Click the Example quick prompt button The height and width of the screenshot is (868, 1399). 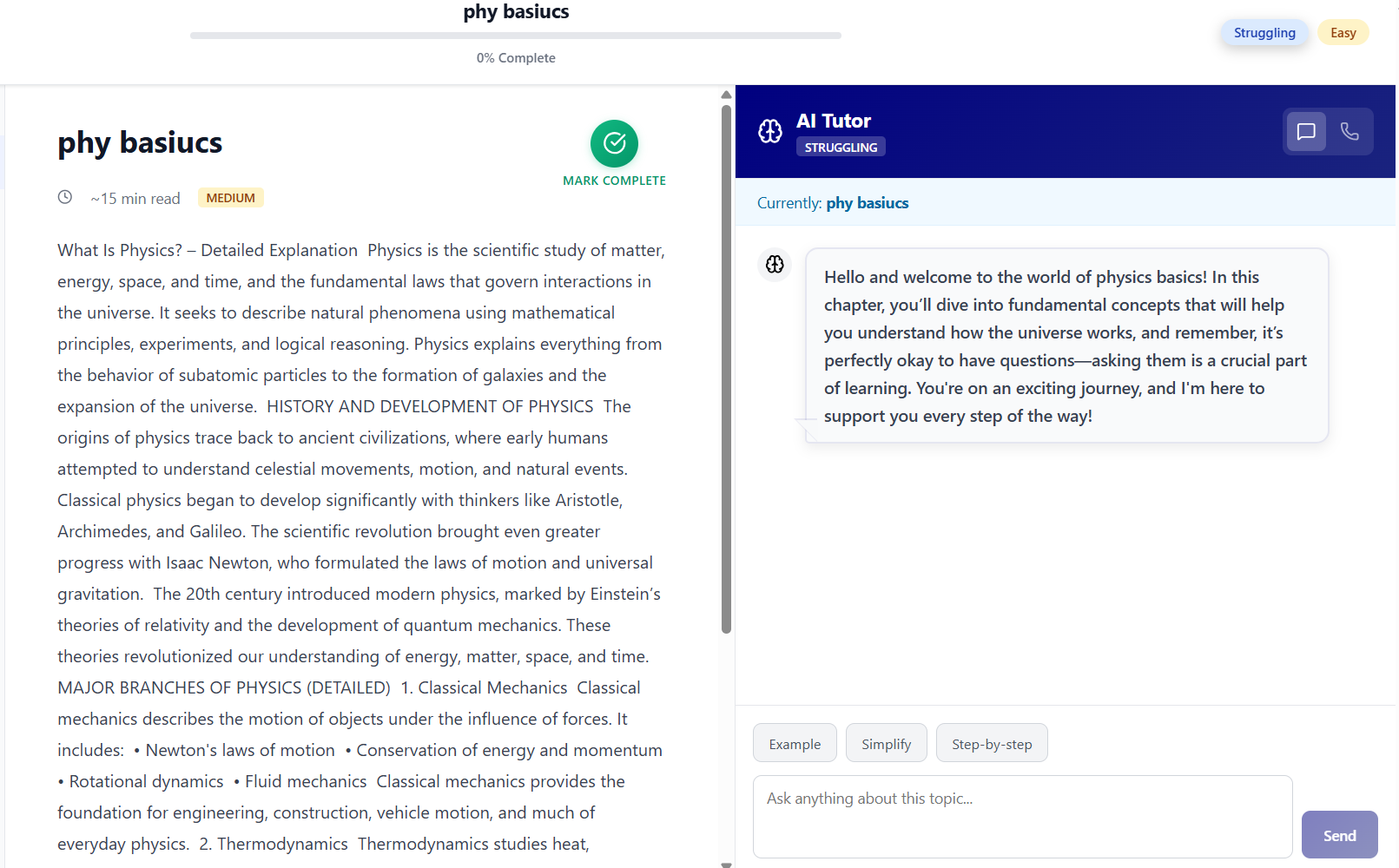click(795, 744)
